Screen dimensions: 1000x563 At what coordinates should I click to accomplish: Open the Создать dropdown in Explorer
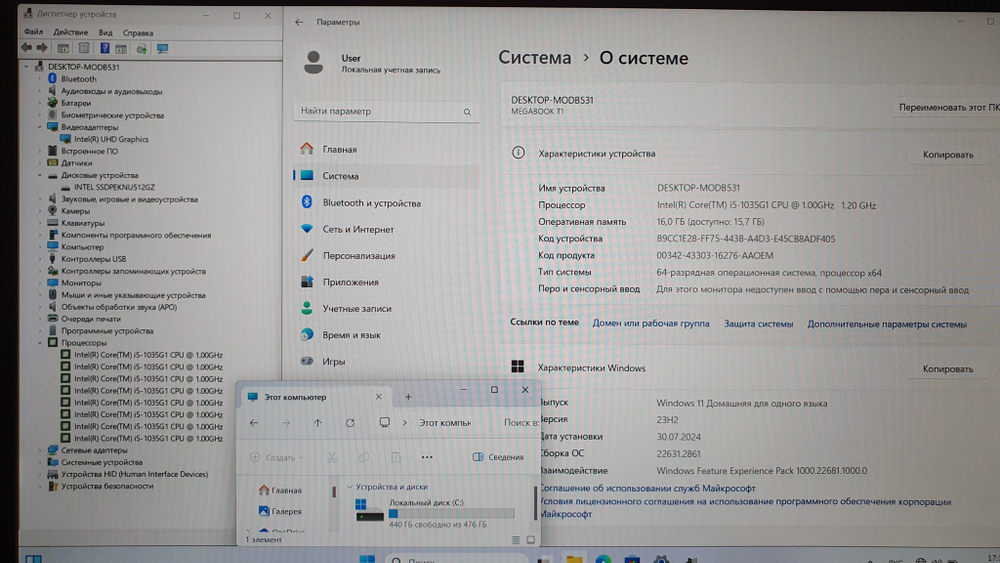point(277,457)
